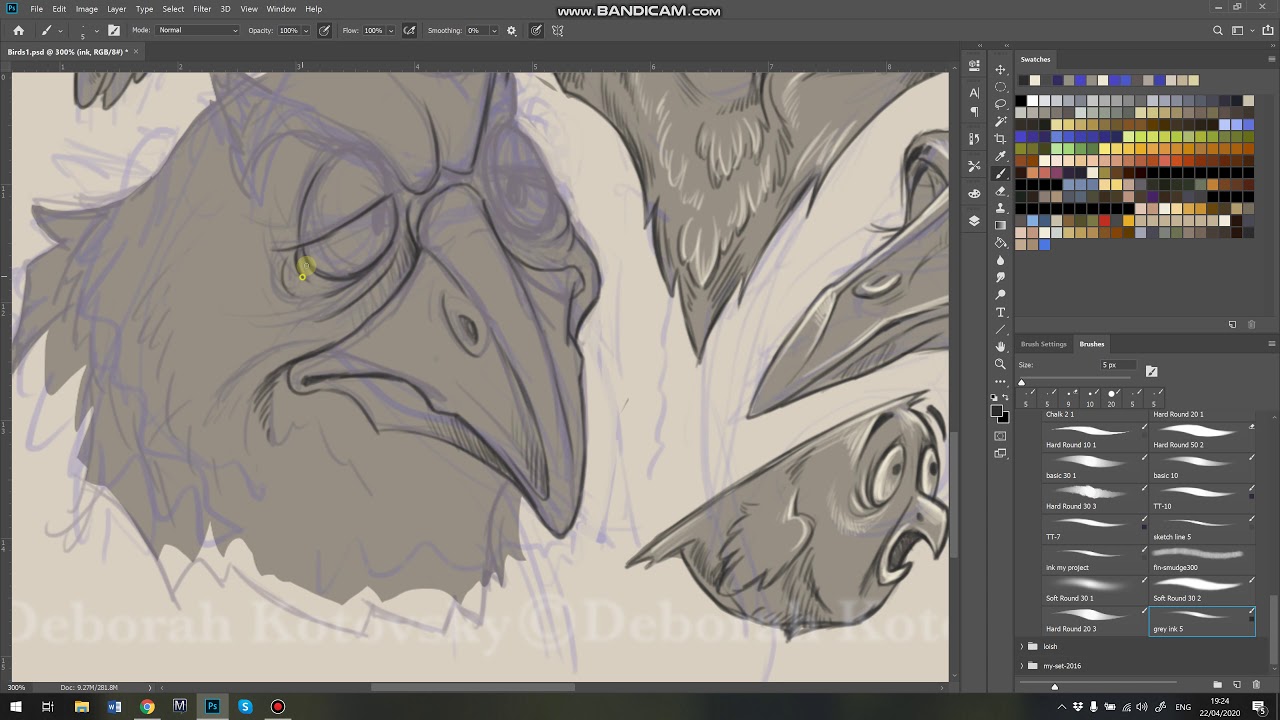Select the Hand tool
The width and height of the screenshot is (1280, 720).
(1000, 347)
